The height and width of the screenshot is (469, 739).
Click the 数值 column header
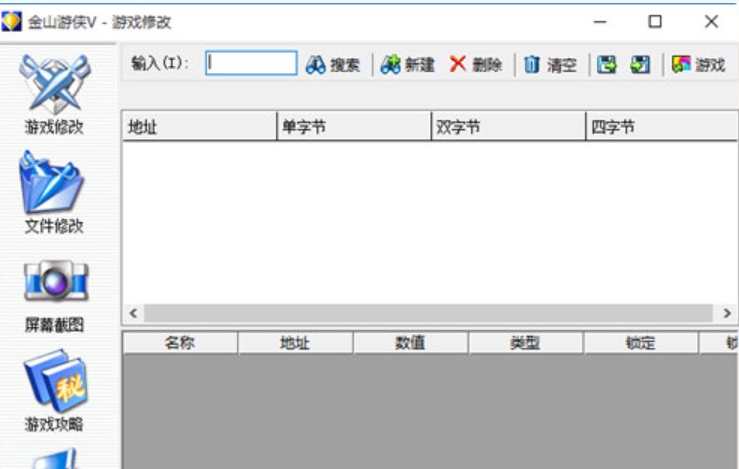410,343
